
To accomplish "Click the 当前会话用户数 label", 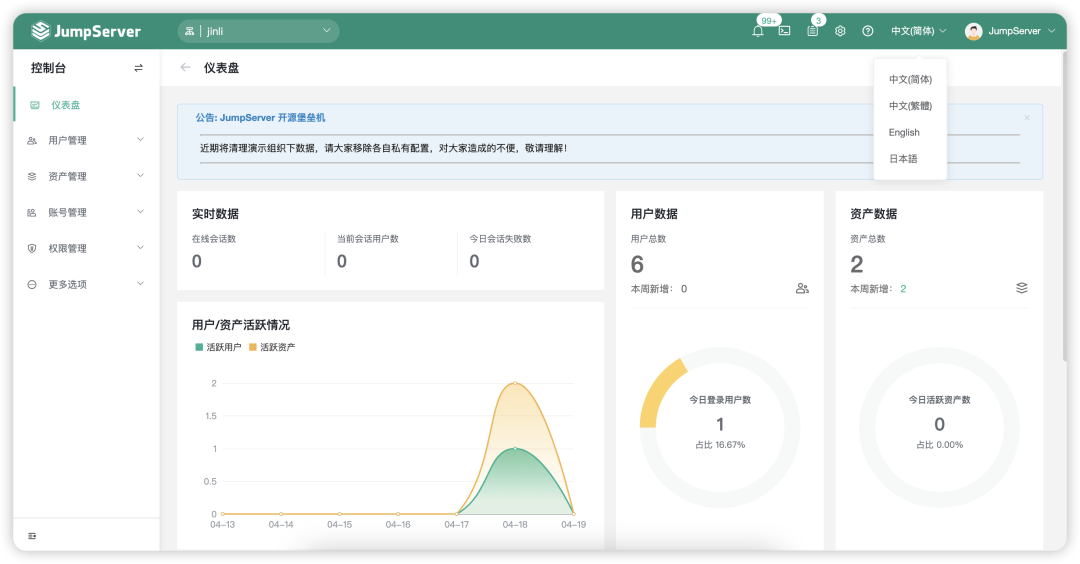I will point(368,239).
